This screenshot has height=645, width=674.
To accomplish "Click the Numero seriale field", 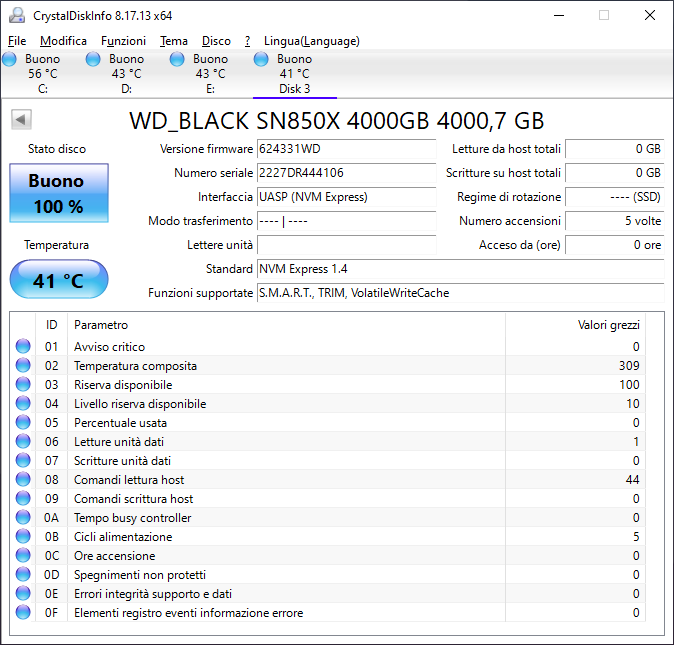I will point(346,173).
